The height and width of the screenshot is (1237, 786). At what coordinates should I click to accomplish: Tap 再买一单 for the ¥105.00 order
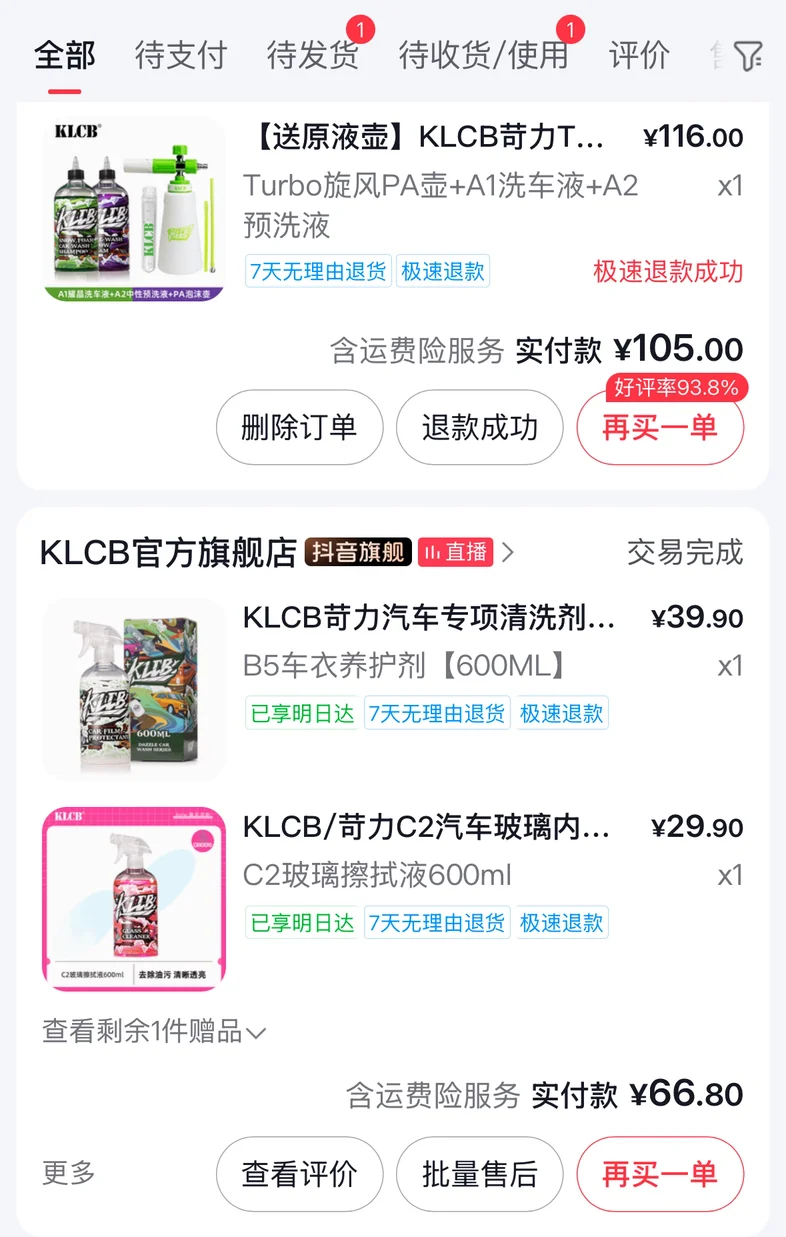point(660,428)
